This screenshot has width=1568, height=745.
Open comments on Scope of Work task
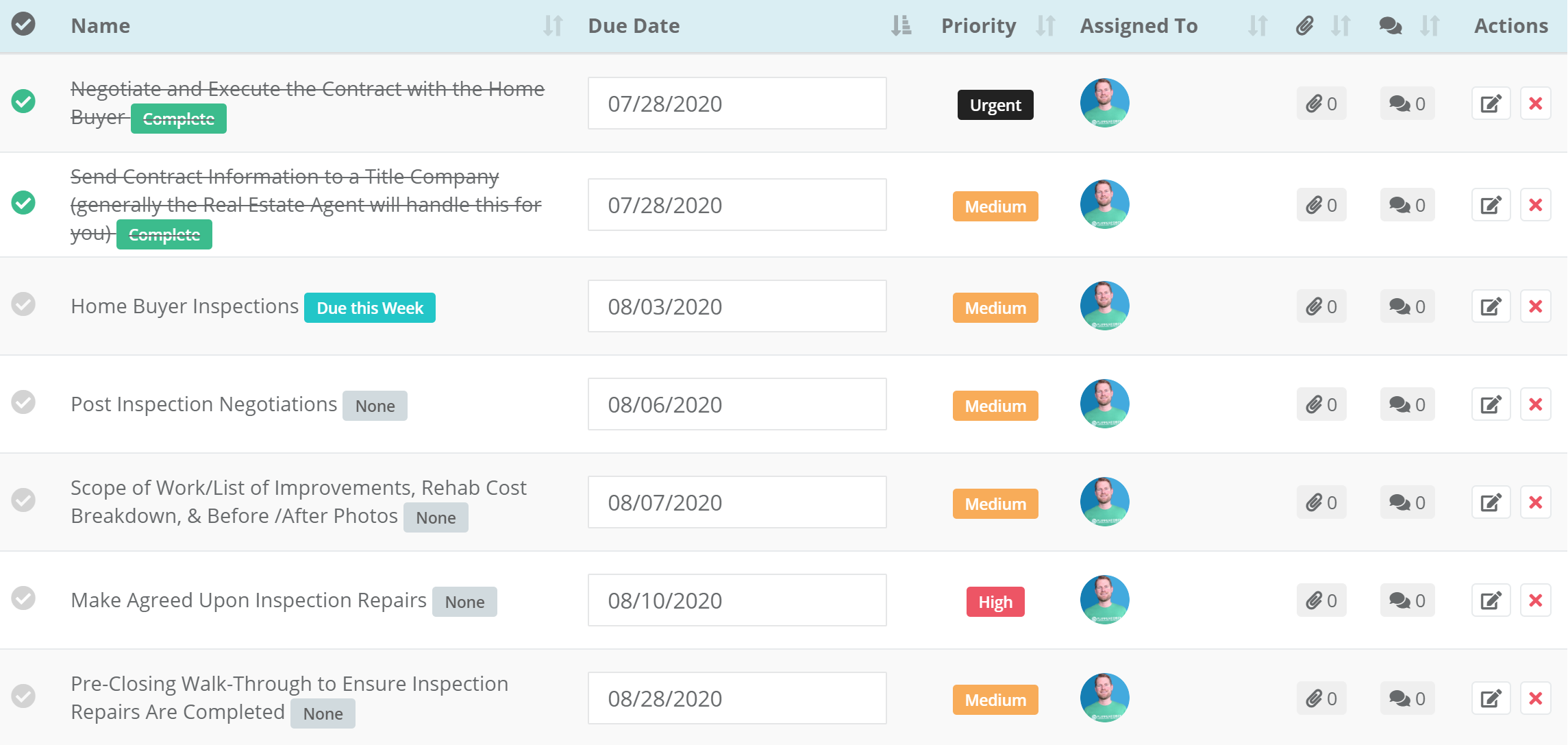1406,502
